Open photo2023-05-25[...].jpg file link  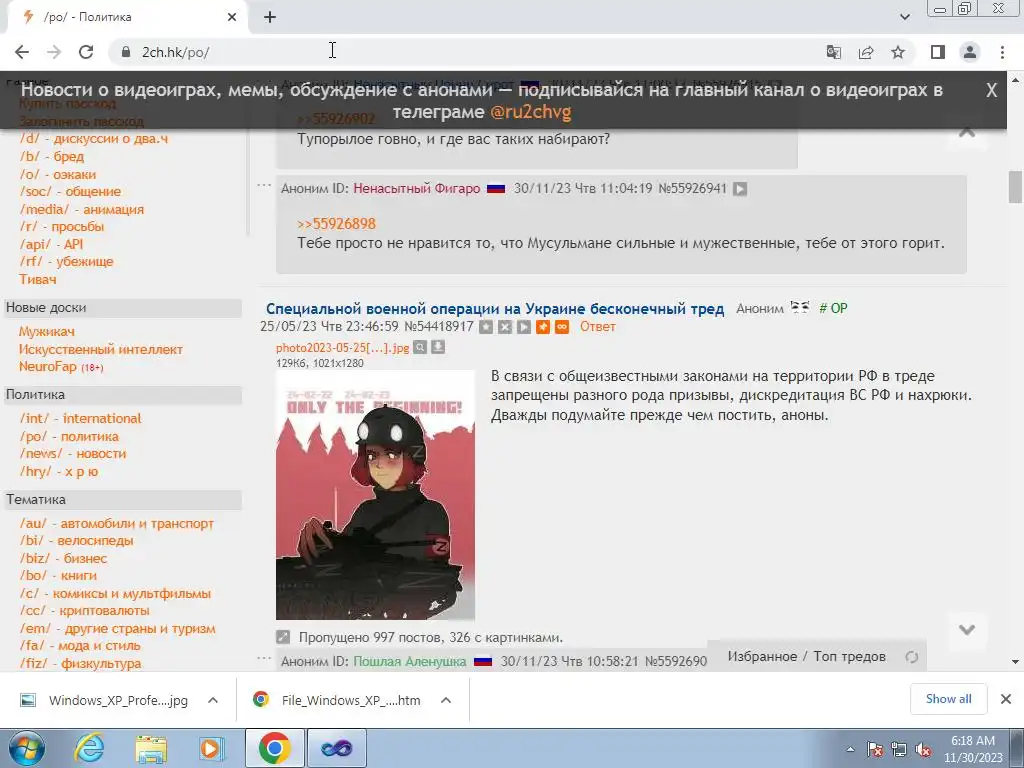tap(342, 347)
